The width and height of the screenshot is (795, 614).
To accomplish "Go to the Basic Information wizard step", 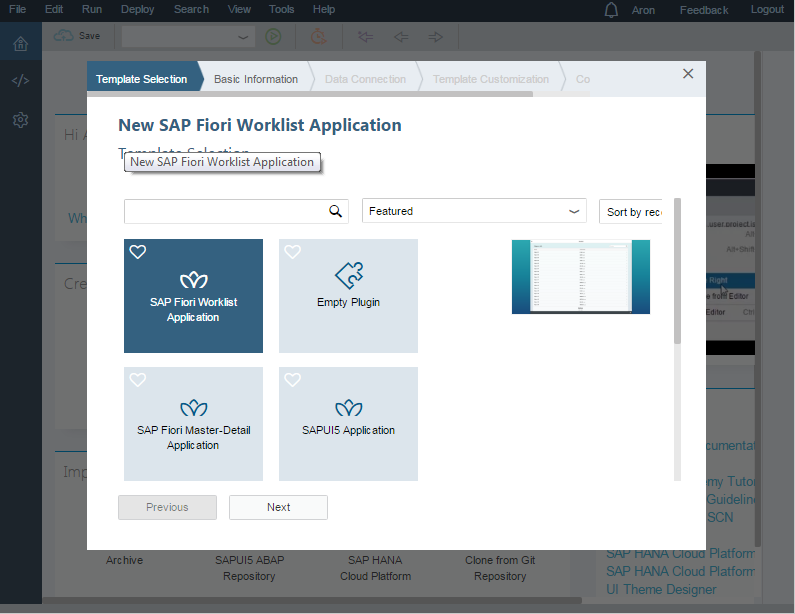I will [256, 79].
